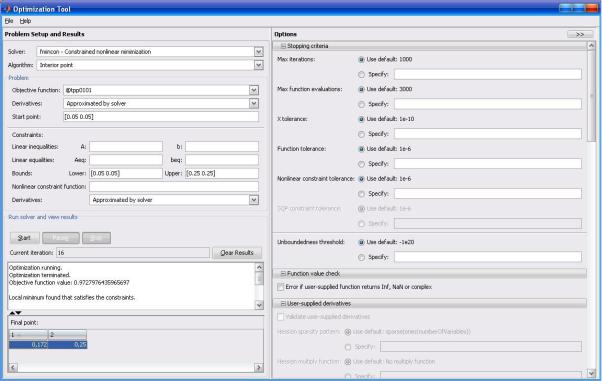Viewport: 602px width, 381px height.
Task: Click the Start button
Action: [x=25, y=238]
